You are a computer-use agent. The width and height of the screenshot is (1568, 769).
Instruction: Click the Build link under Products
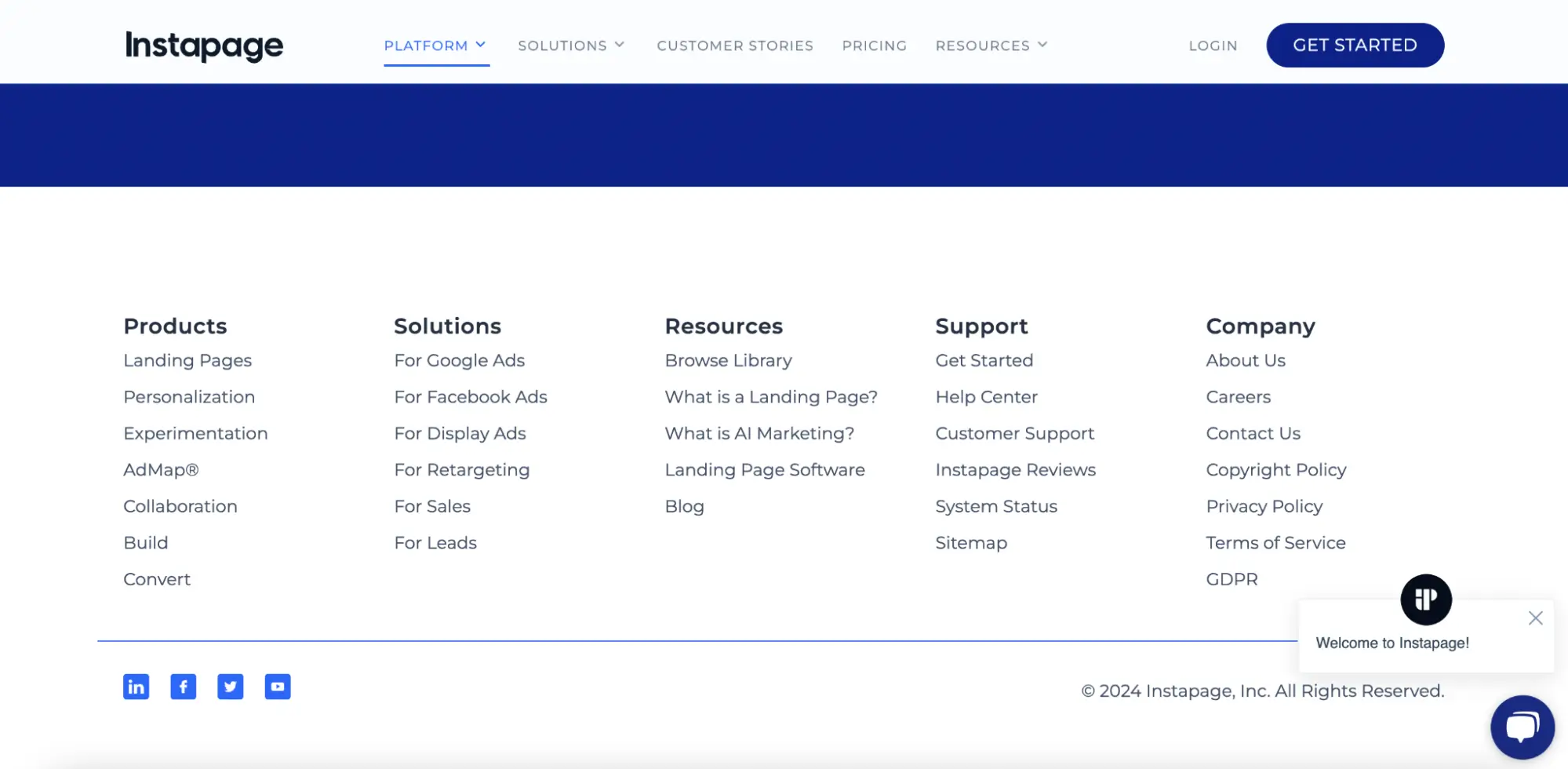146,543
